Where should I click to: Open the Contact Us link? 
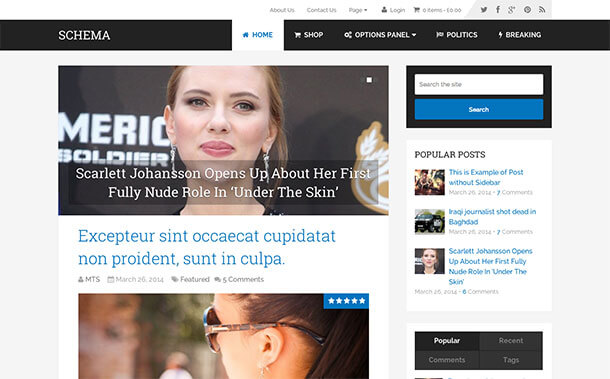pos(321,10)
